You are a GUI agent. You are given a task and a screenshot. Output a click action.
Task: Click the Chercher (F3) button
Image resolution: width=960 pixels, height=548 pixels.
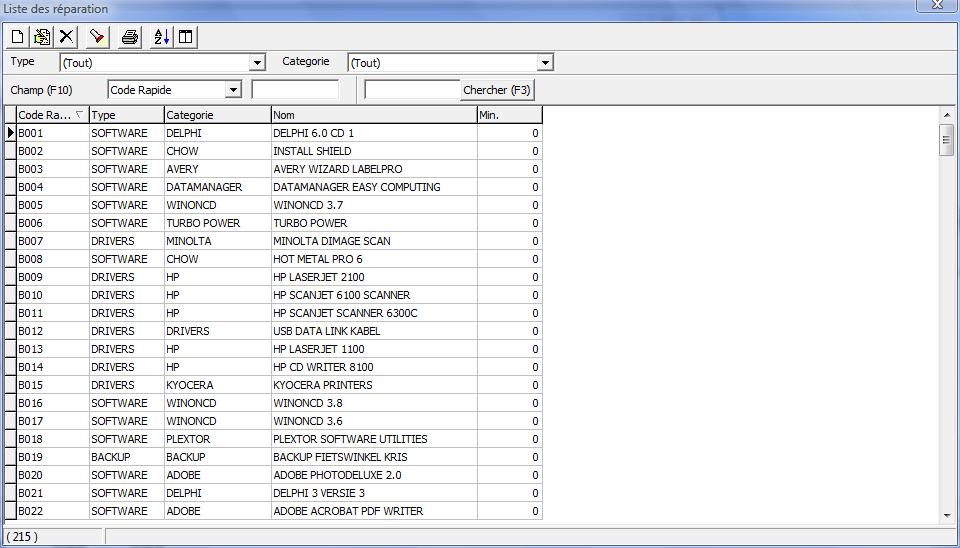(497, 90)
